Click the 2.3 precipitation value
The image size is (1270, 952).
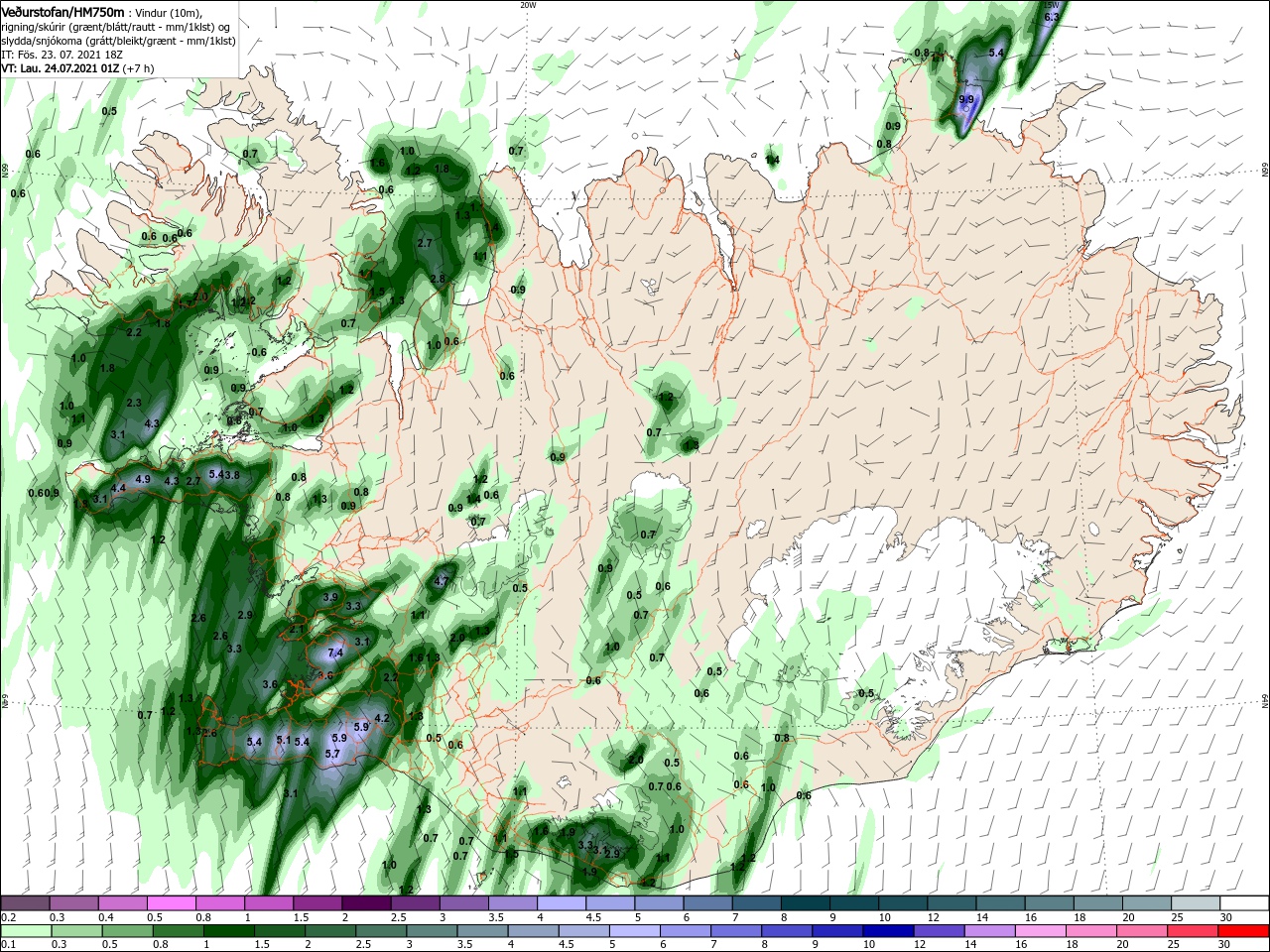[x=135, y=403]
